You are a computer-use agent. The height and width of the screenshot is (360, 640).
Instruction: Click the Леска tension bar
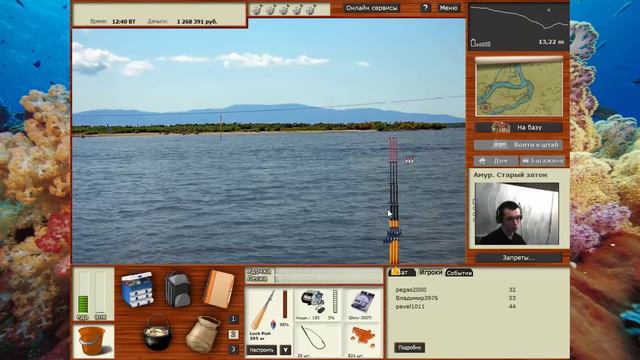coord(328,279)
